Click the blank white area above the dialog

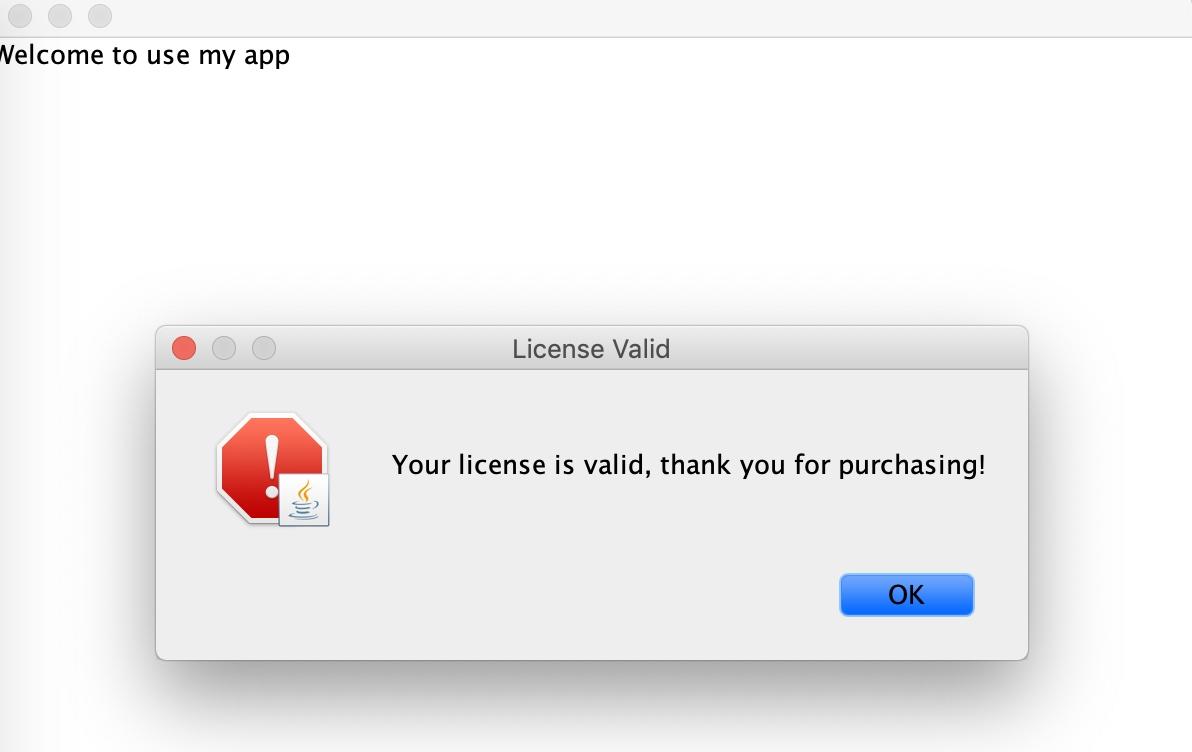(593, 190)
